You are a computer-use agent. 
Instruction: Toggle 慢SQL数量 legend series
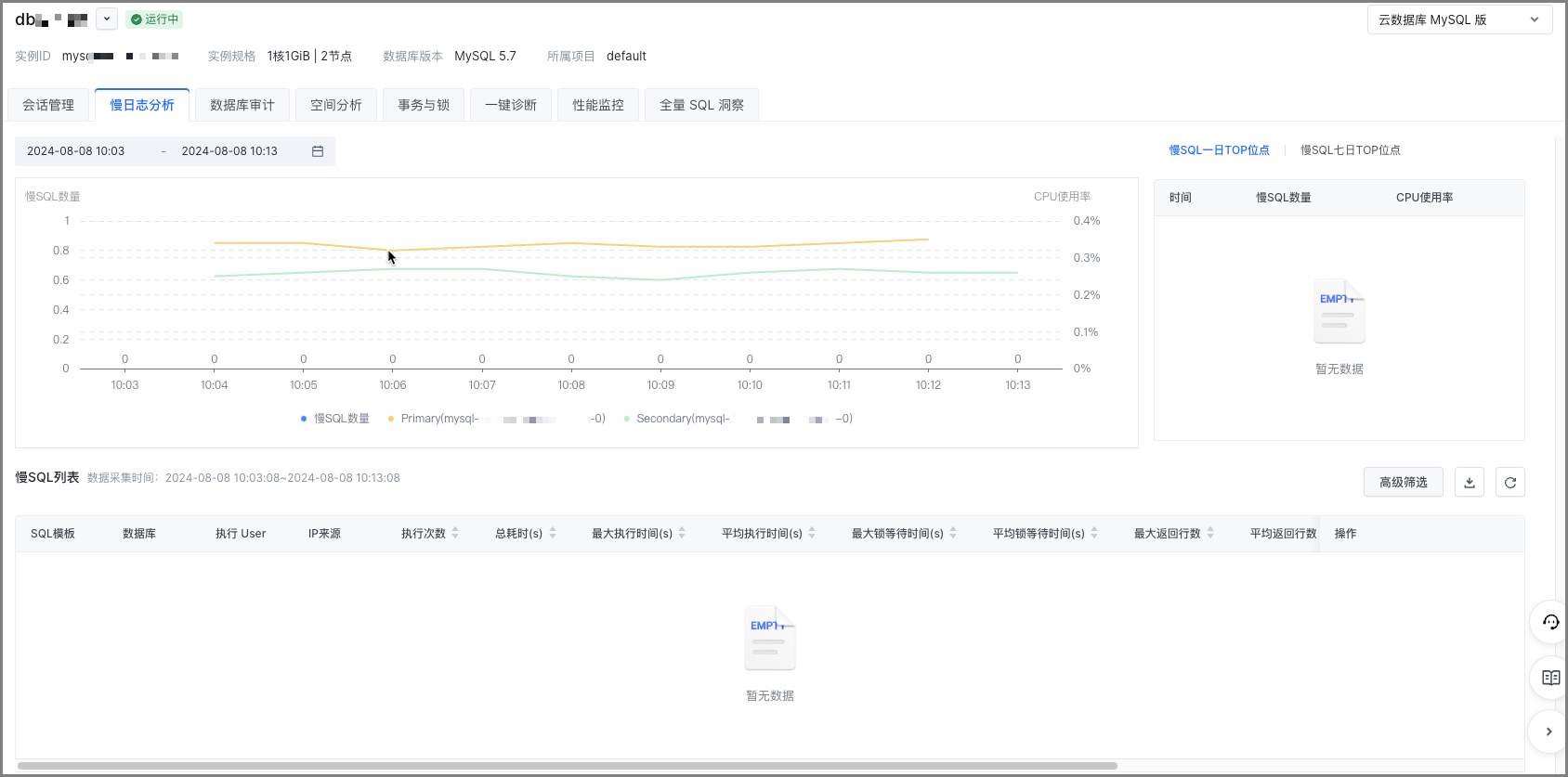coord(334,419)
